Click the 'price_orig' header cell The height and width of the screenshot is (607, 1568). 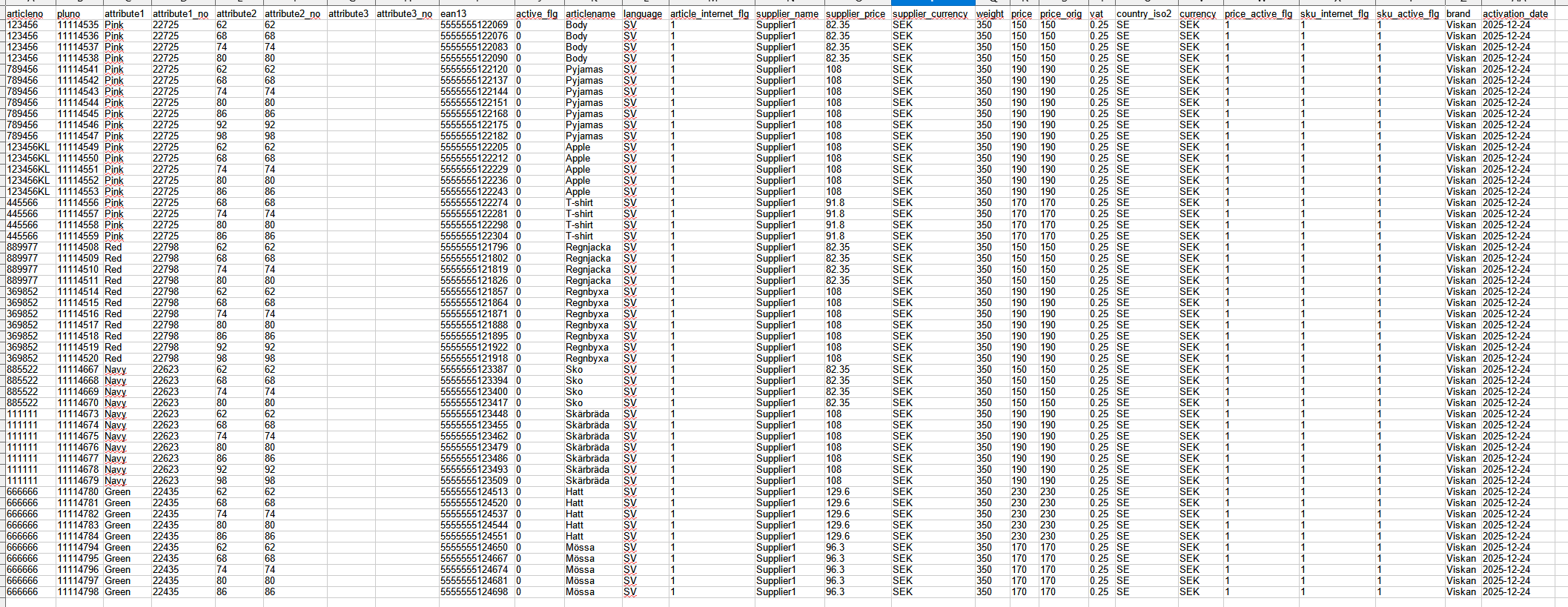pos(1060,14)
